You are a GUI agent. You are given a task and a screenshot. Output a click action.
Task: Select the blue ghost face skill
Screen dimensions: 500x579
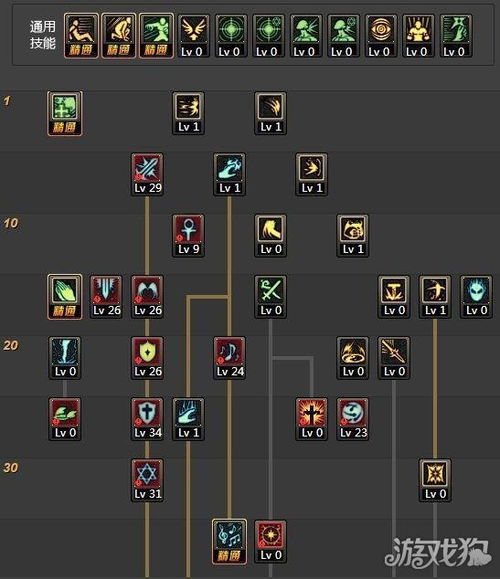click(476, 297)
